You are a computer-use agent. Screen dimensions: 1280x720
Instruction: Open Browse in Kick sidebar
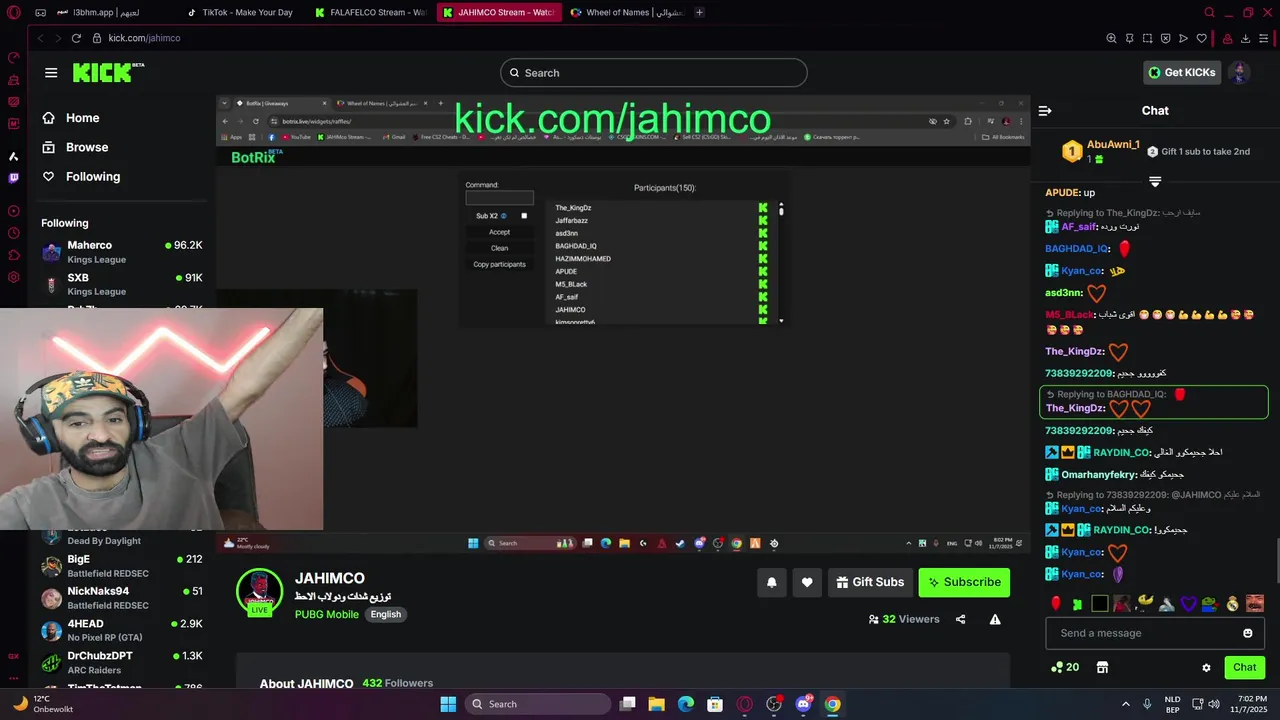click(74, 147)
